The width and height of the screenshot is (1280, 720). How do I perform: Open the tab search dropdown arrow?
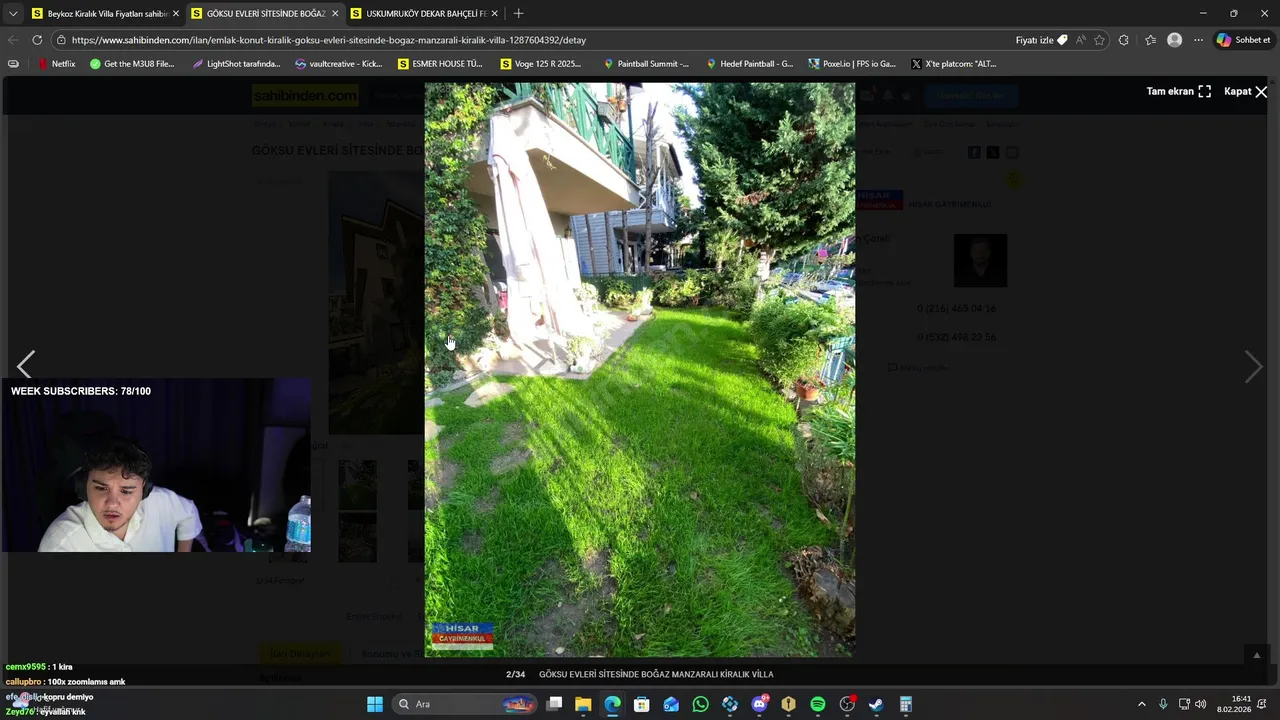click(13, 14)
